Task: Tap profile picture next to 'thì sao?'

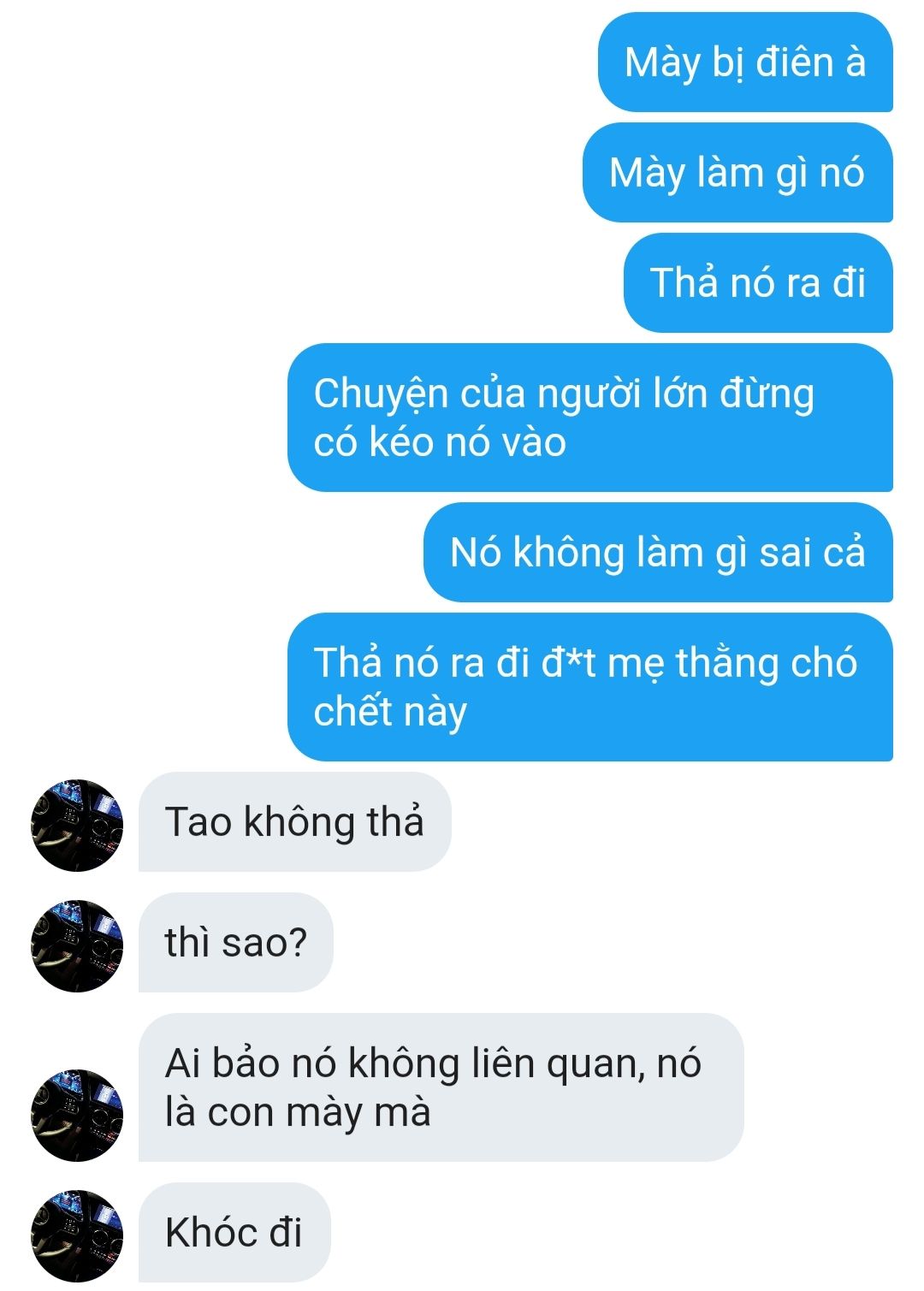Action: [x=77, y=945]
